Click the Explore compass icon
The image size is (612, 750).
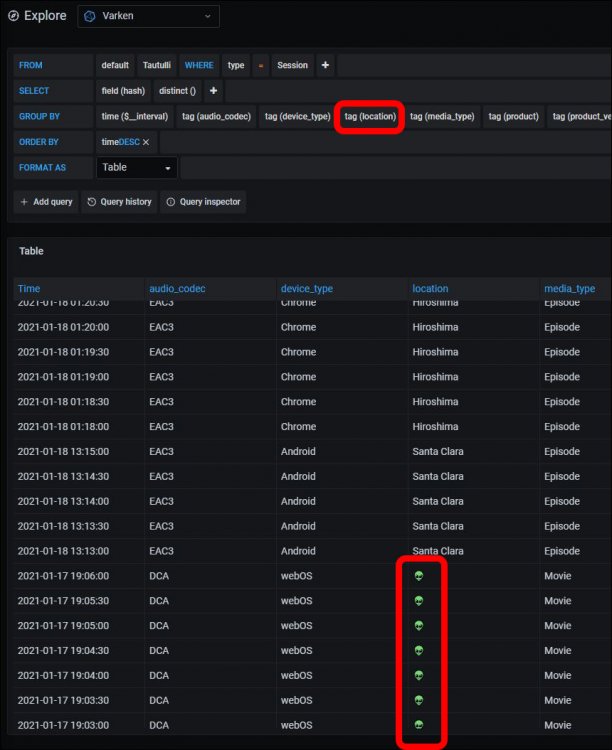13,16
